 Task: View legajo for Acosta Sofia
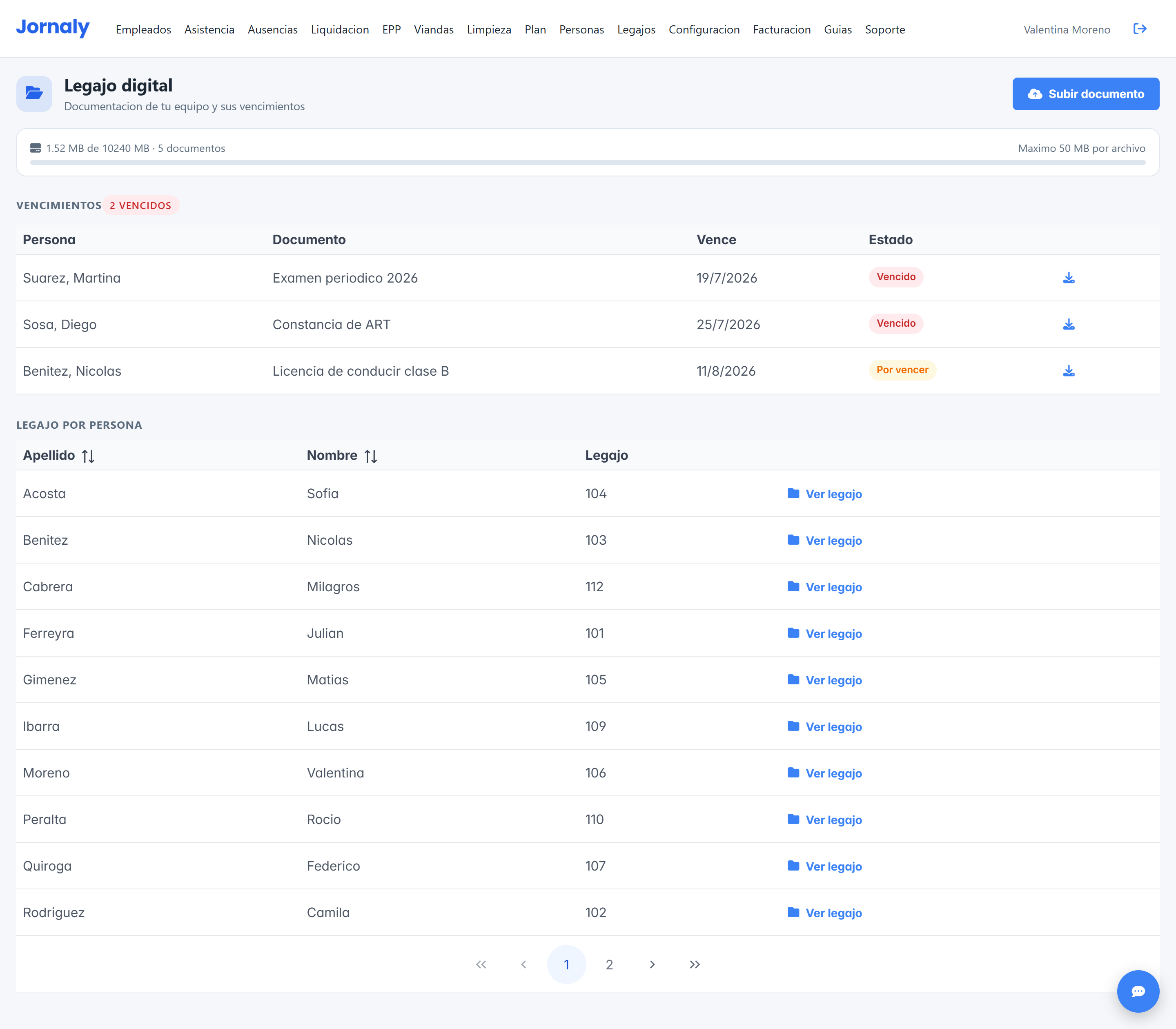[824, 494]
